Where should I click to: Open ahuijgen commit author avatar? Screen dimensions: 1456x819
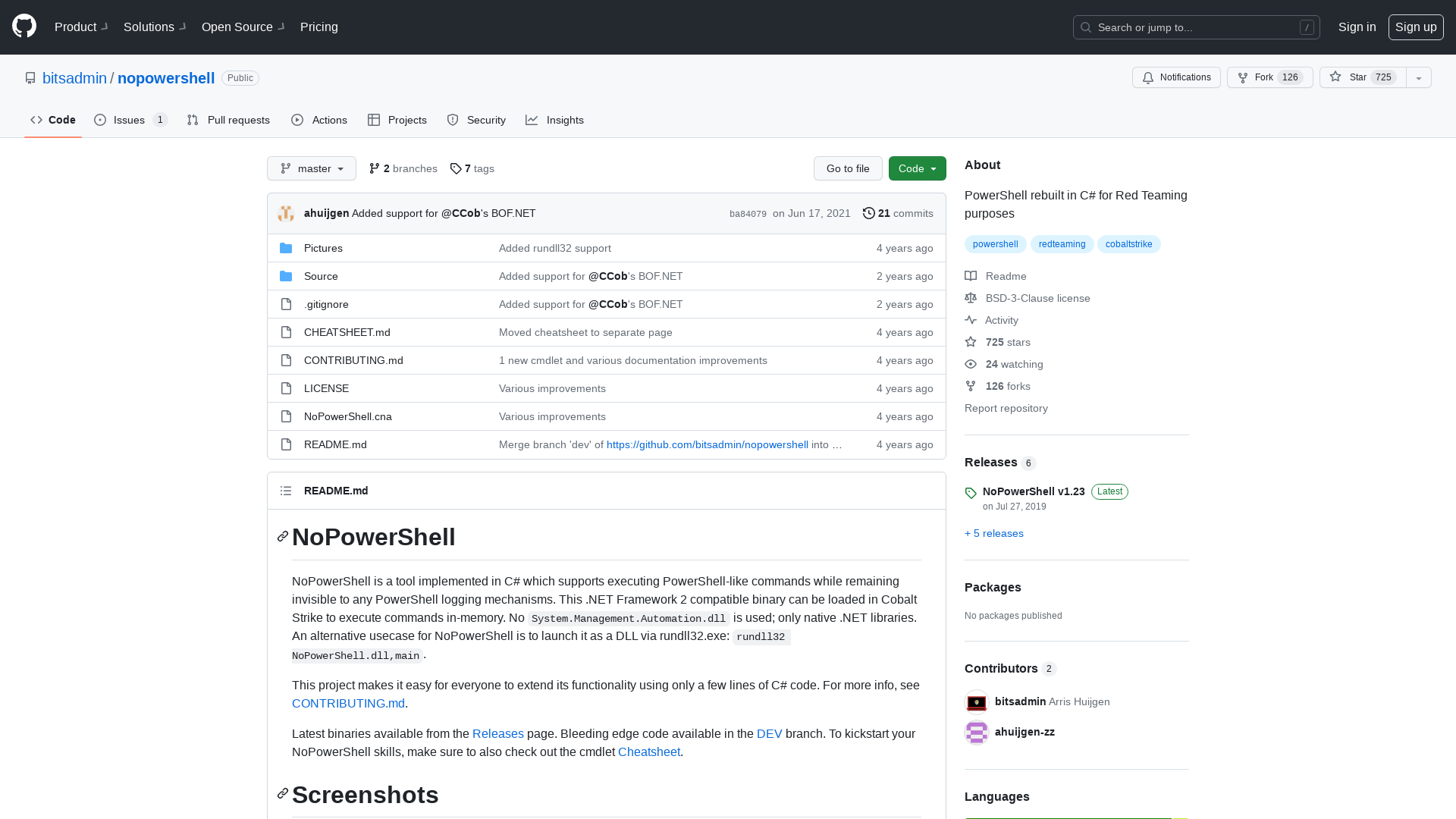tap(286, 213)
